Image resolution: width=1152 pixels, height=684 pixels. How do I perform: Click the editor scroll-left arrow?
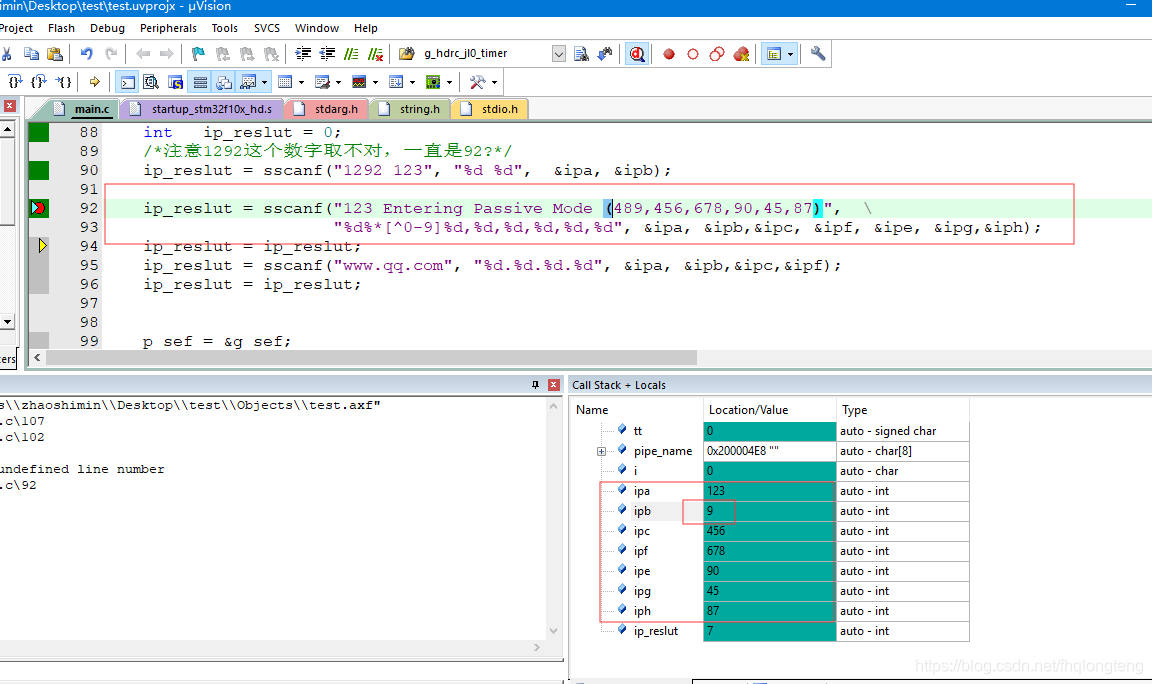click(37, 358)
